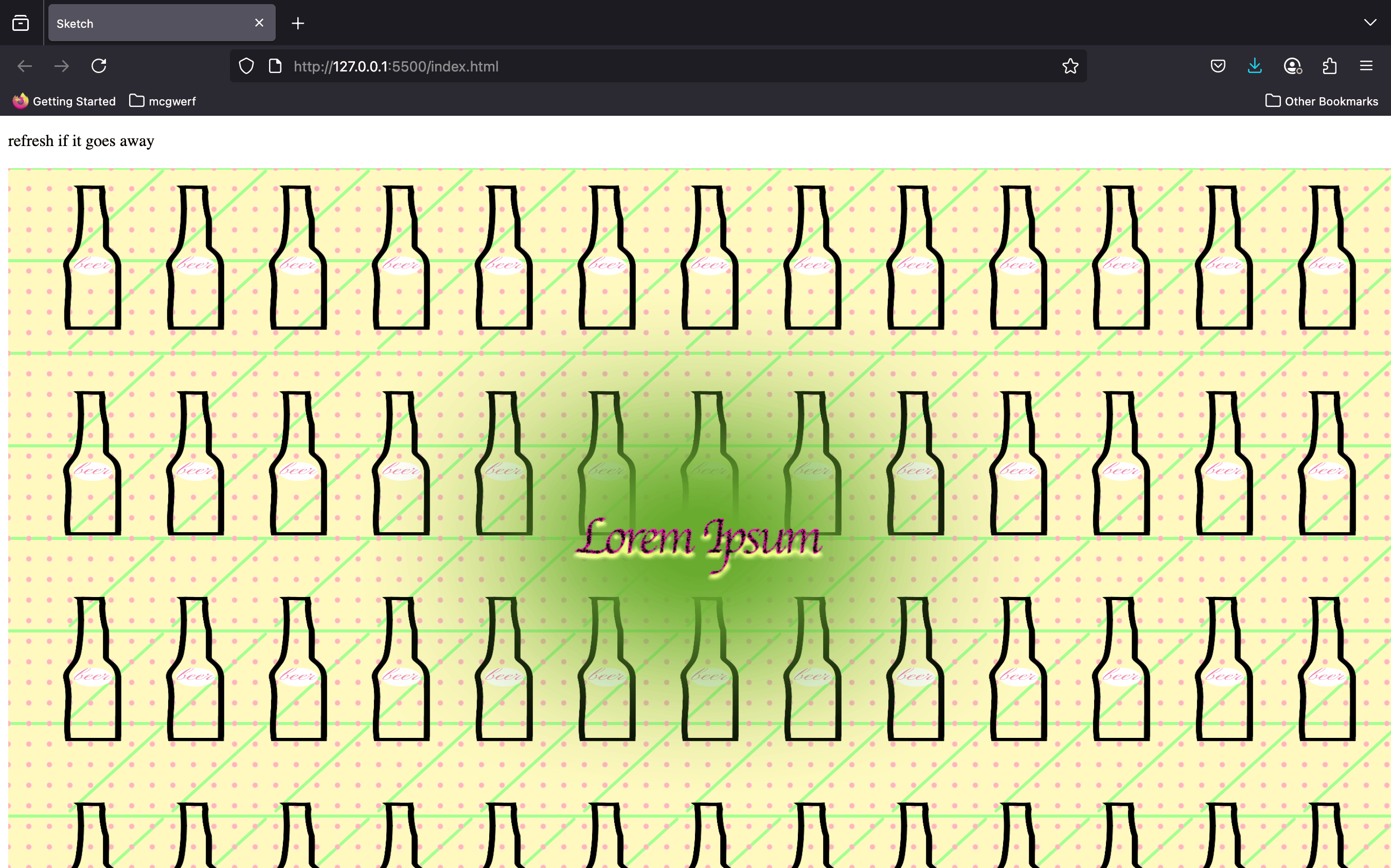Show site information page icon
Image resolution: width=1391 pixels, height=868 pixels.
tap(275, 66)
